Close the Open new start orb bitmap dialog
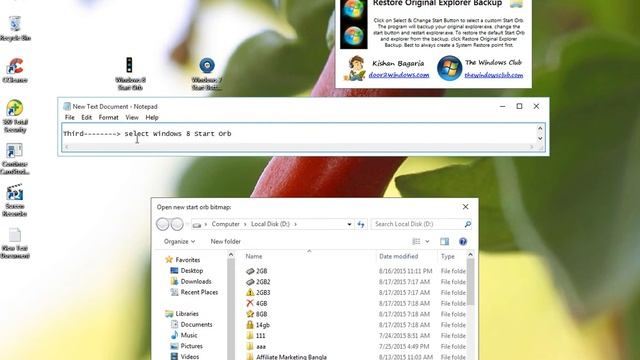 [465, 207]
